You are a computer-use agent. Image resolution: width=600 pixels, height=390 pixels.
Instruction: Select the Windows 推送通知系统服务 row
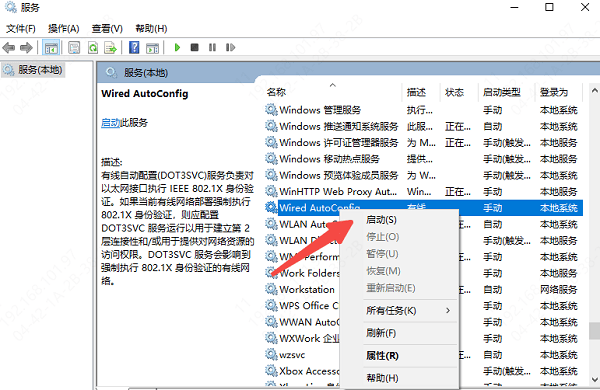coord(423,126)
